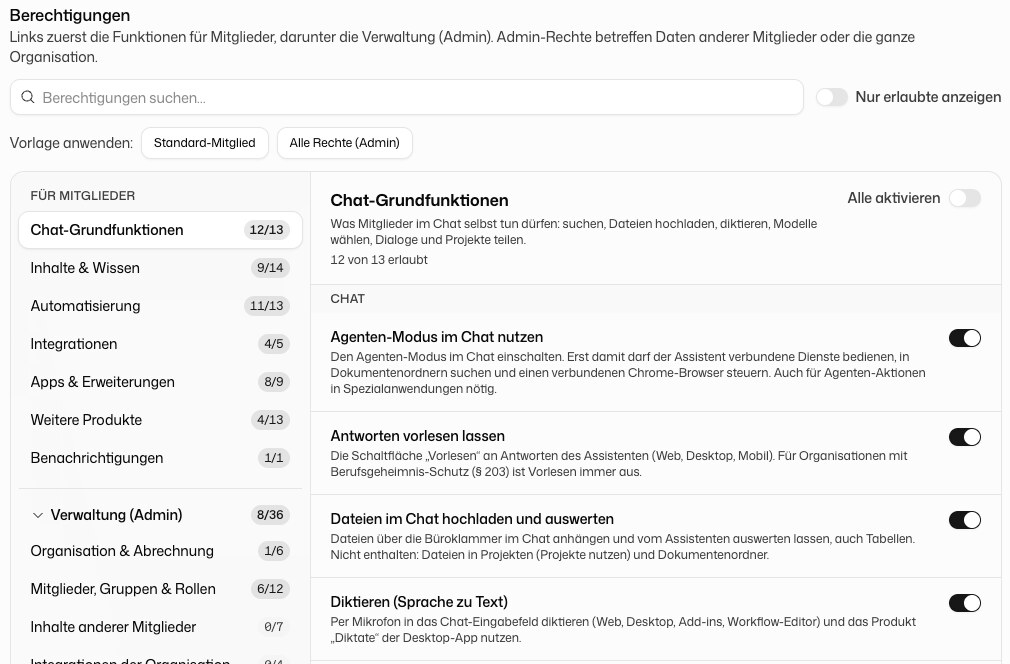Image resolution: width=1010 pixels, height=664 pixels.
Task: Click the FÜR MITGLIEDER heading
Action: pyautogui.click(x=82, y=196)
